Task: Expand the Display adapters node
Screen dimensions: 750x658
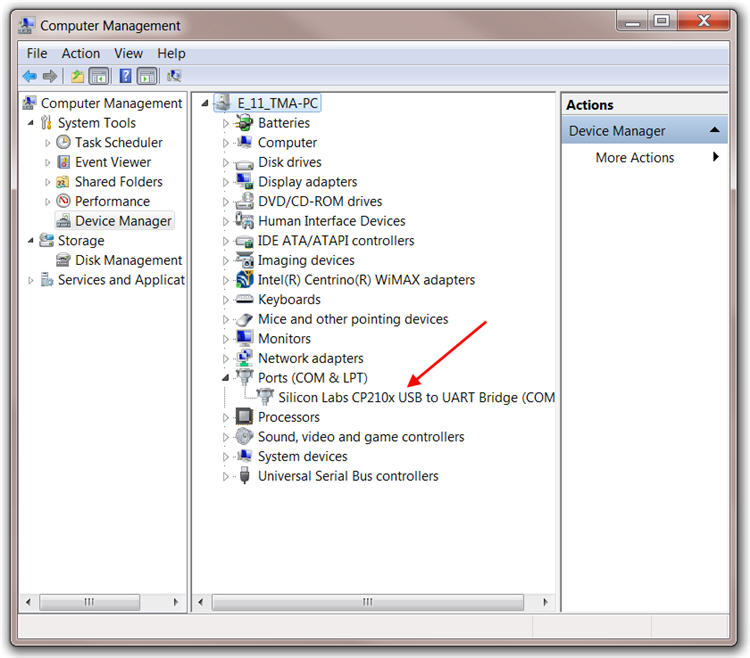Action: coord(225,182)
